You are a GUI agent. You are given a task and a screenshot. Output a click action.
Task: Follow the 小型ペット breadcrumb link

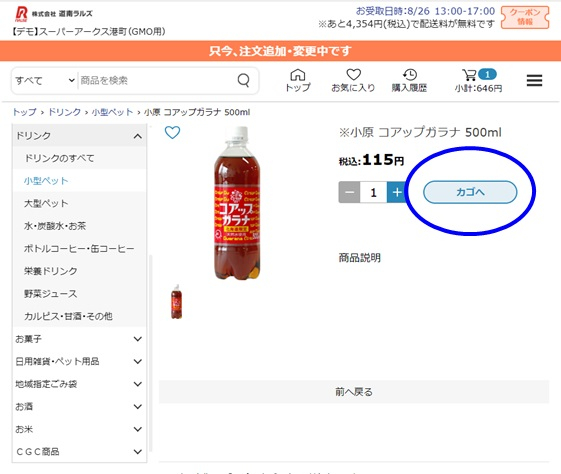tap(112, 112)
